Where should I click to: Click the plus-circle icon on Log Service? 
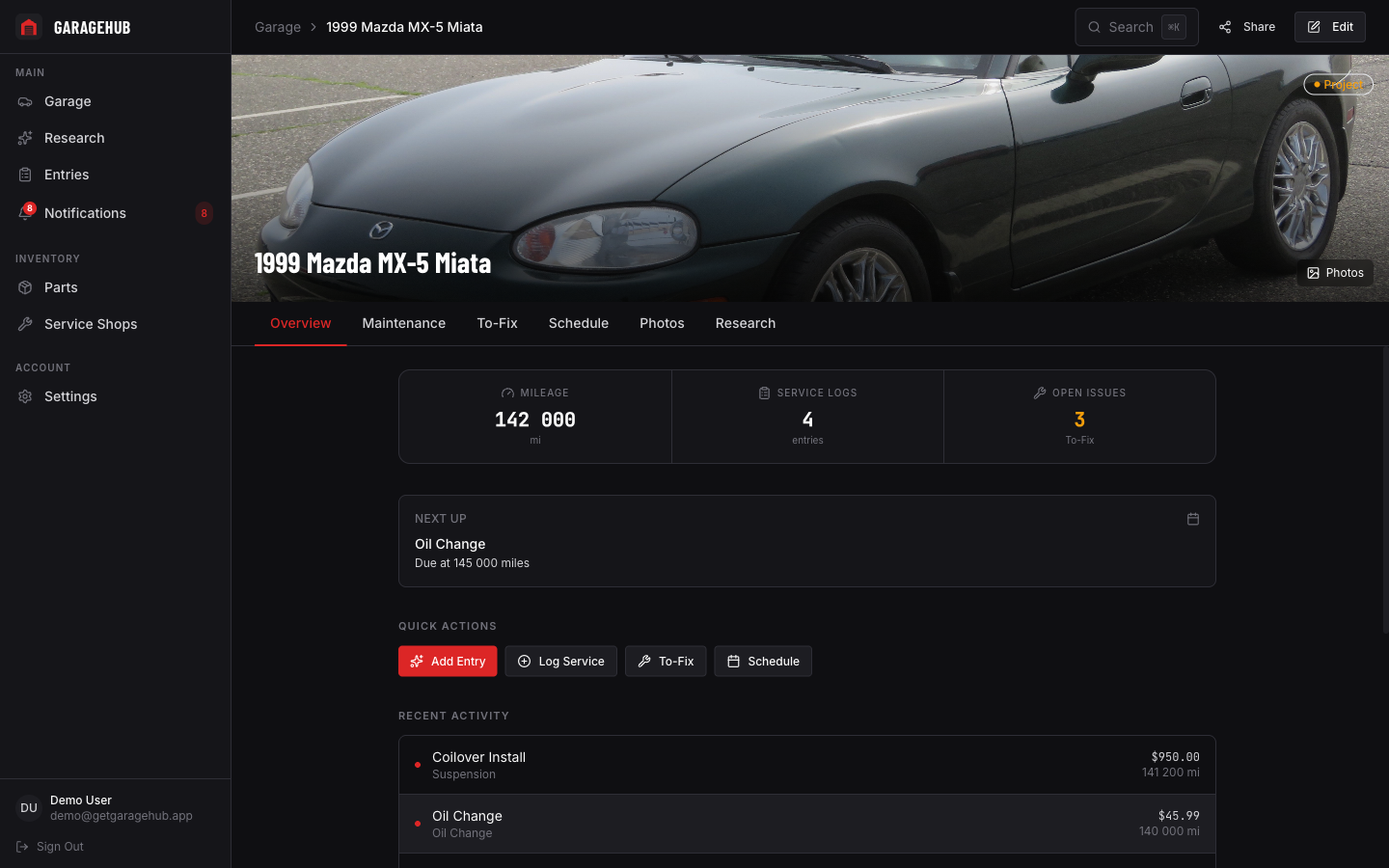click(524, 662)
